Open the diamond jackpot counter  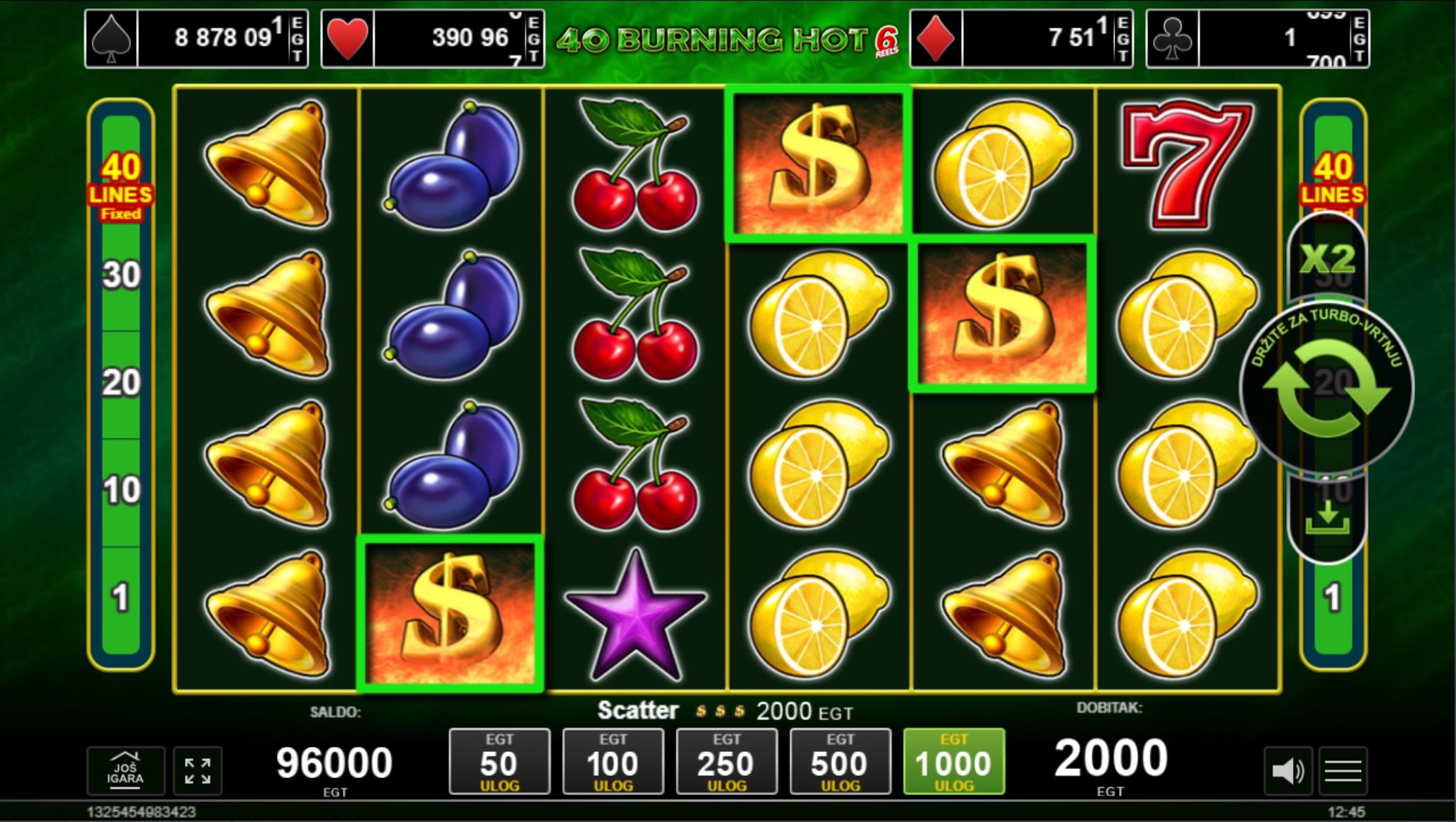[x=1021, y=38]
